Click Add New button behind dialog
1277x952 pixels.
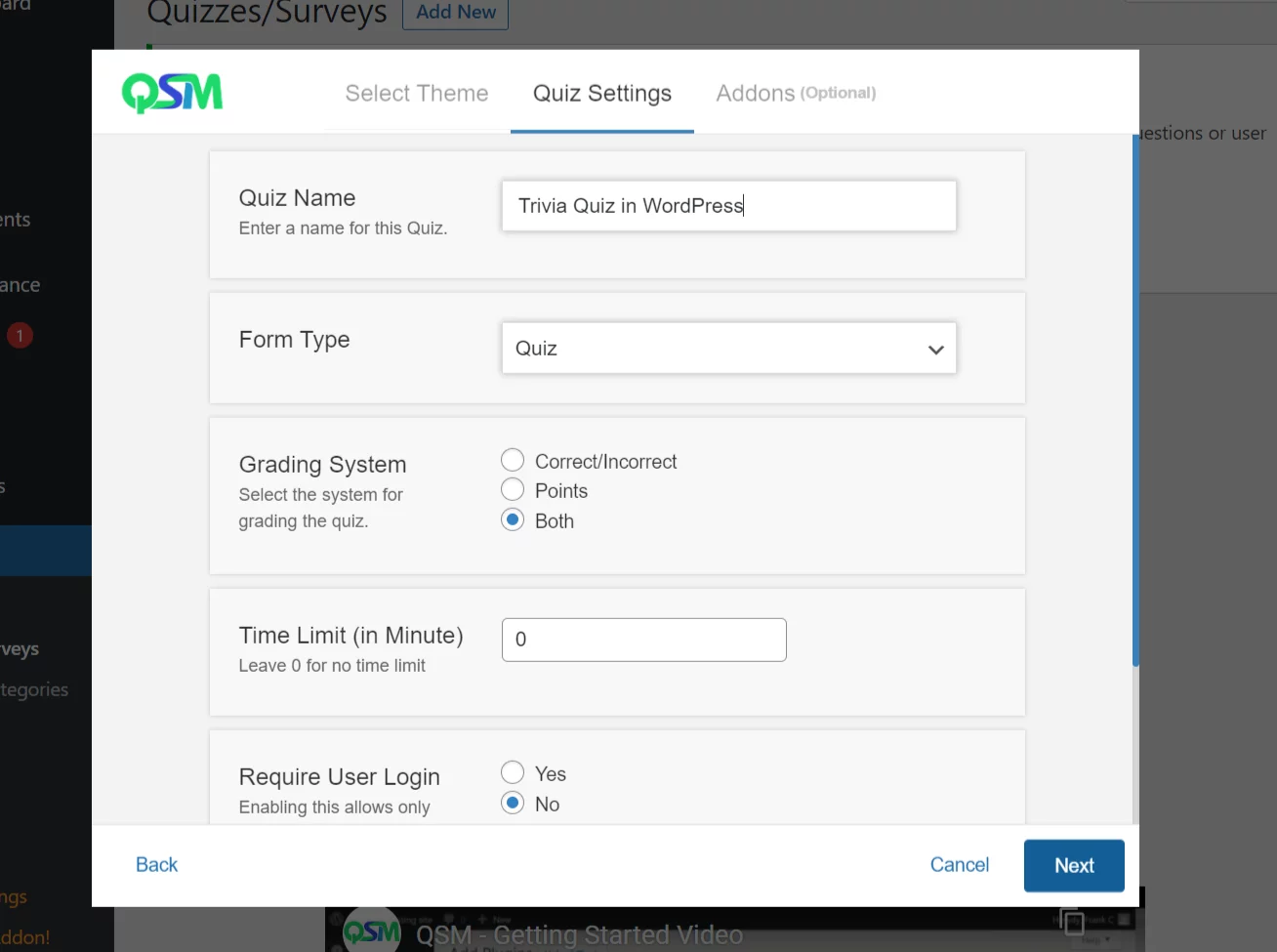[456, 13]
